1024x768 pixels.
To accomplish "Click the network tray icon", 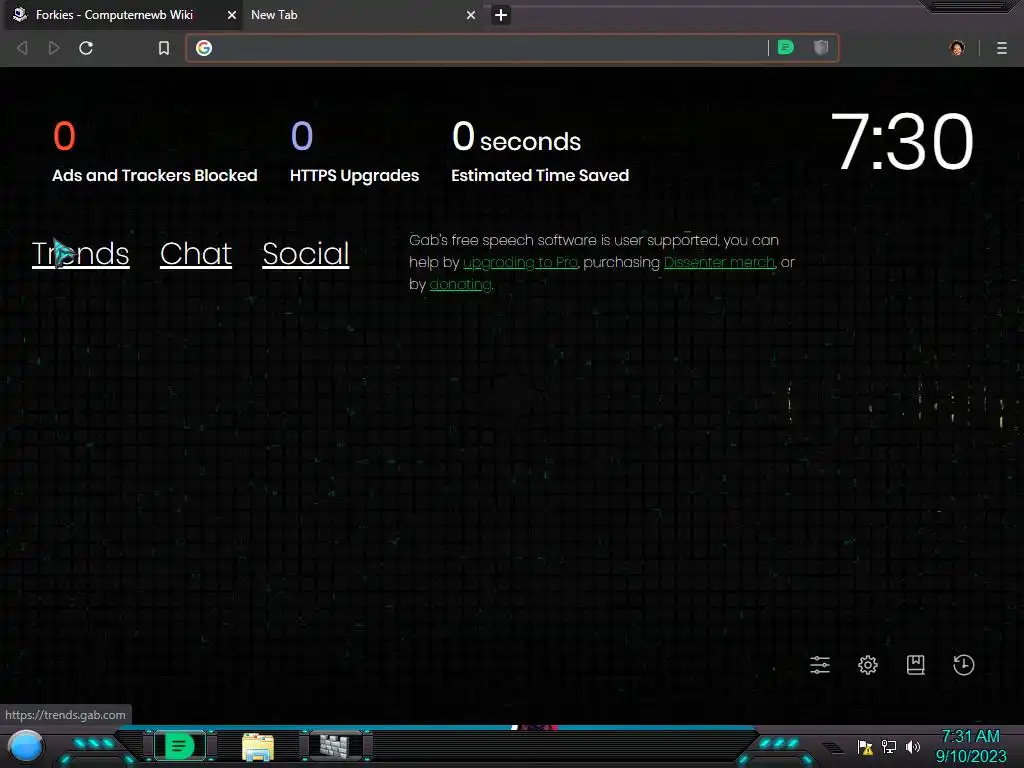I will coord(889,746).
